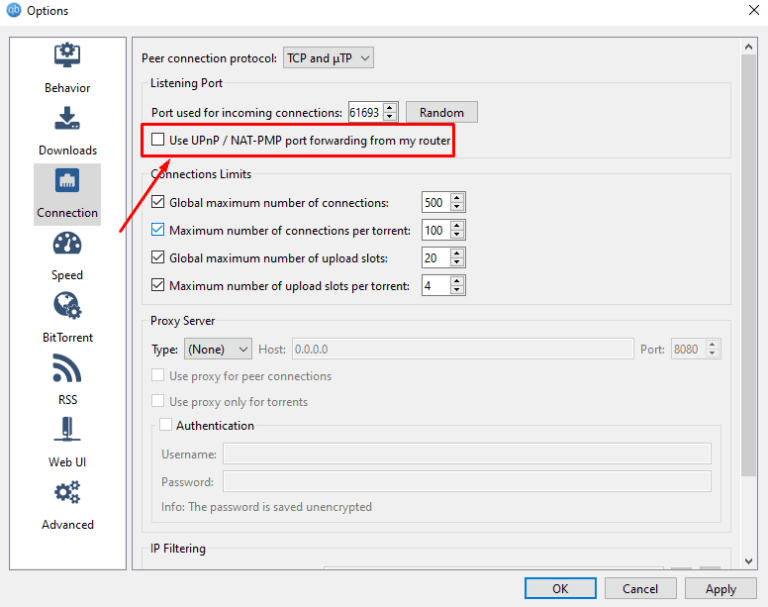Viewport: 768px width, 607px height.
Task: Decrease connections per torrent value 100
Action: (457, 235)
